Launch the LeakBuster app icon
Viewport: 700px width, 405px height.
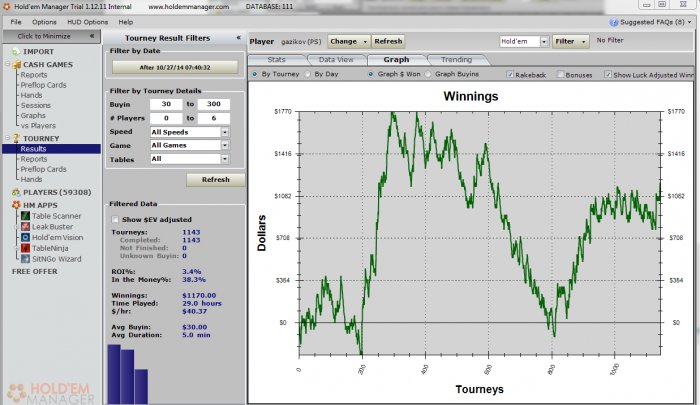click(x=25, y=226)
